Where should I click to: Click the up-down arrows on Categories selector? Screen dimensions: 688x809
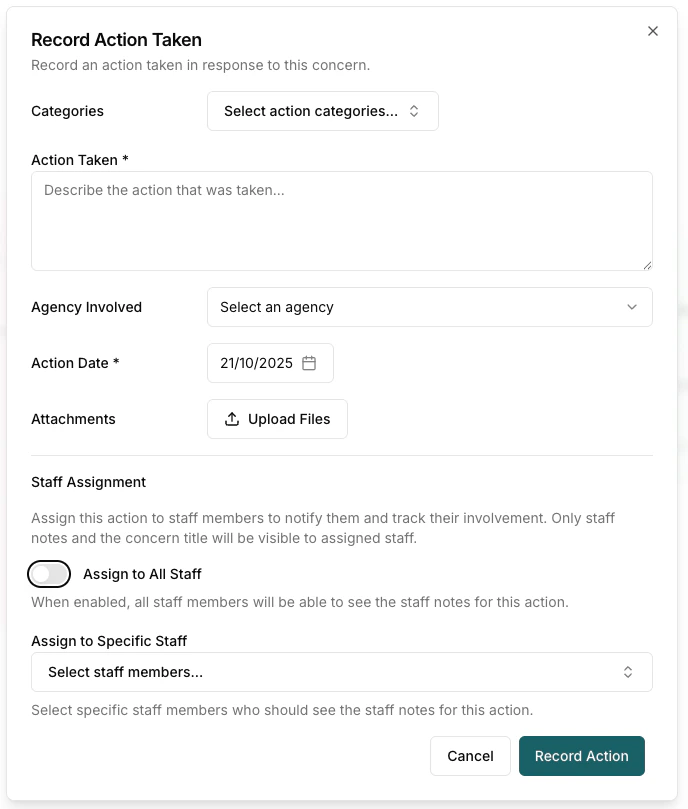[x=414, y=111]
